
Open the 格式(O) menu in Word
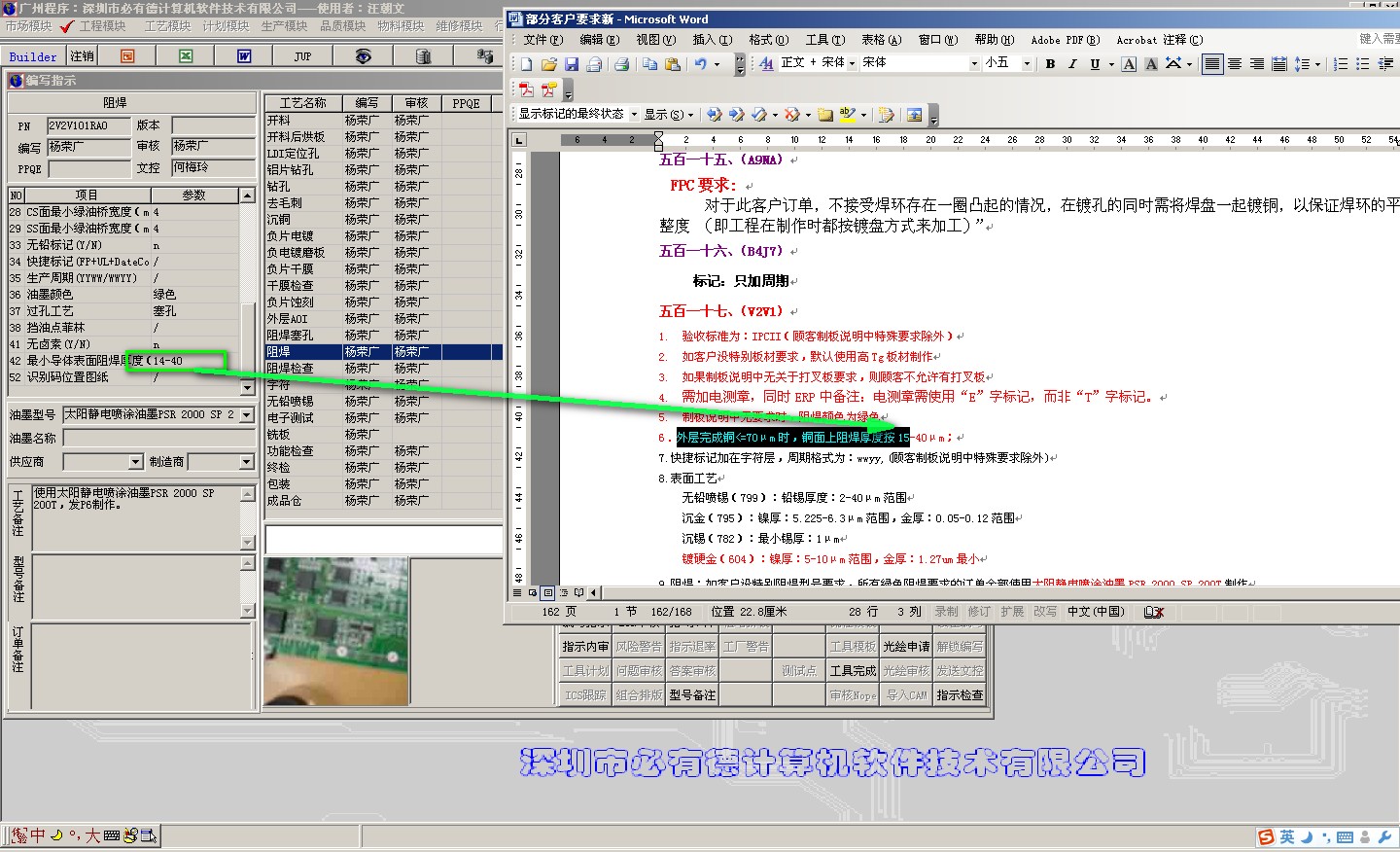768,40
